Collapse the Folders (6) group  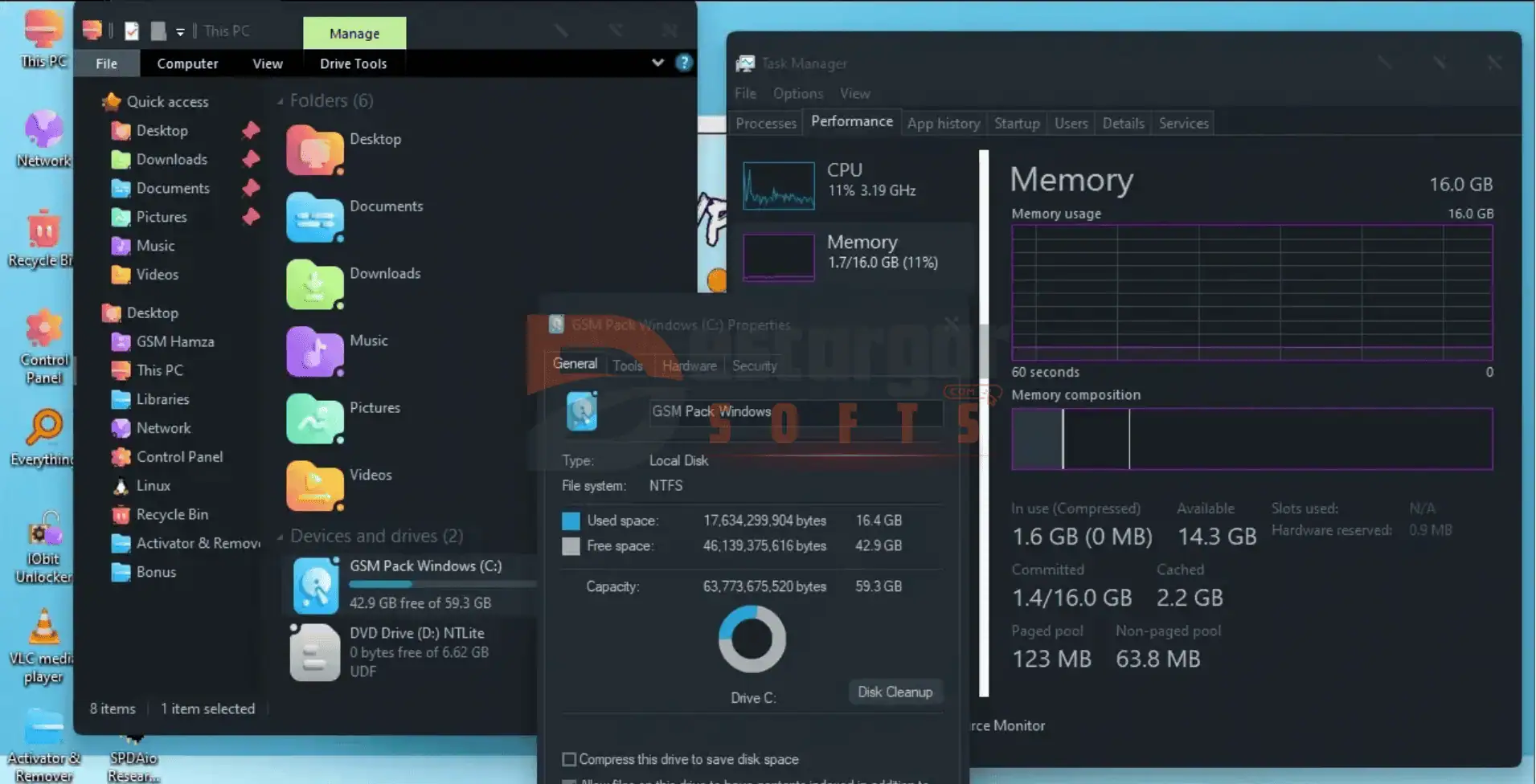(x=281, y=101)
